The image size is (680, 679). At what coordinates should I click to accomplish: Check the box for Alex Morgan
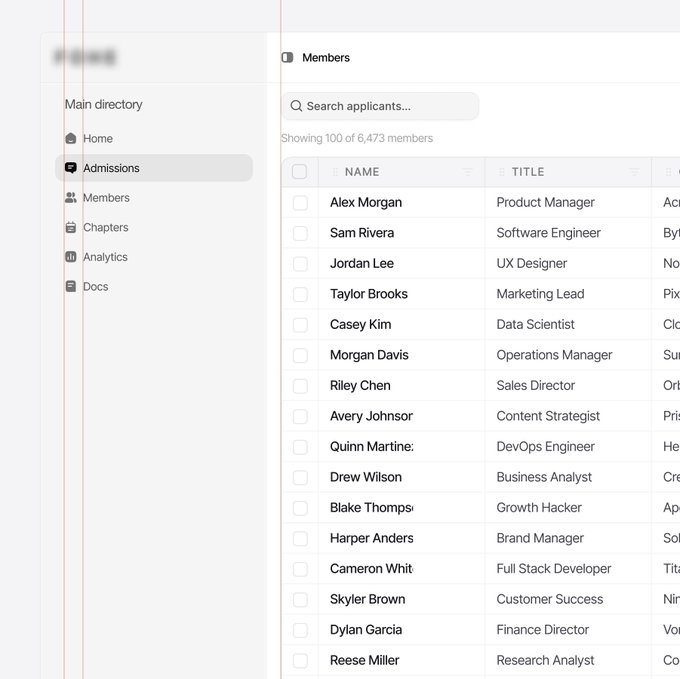(300, 202)
